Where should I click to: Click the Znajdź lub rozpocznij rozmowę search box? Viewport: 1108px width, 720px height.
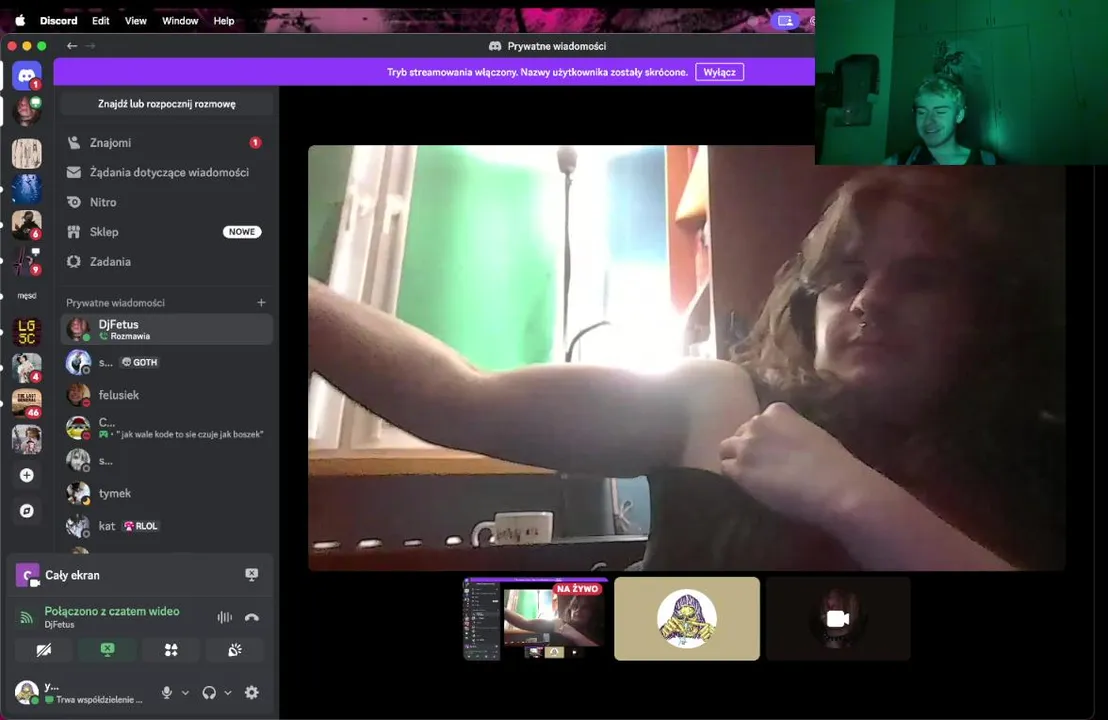(x=167, y=104)
